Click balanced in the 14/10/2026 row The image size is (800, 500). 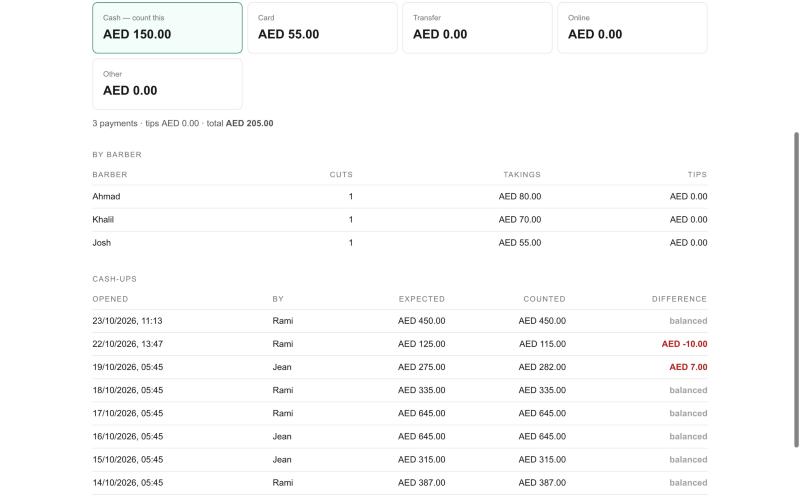(x=688, y=483)
